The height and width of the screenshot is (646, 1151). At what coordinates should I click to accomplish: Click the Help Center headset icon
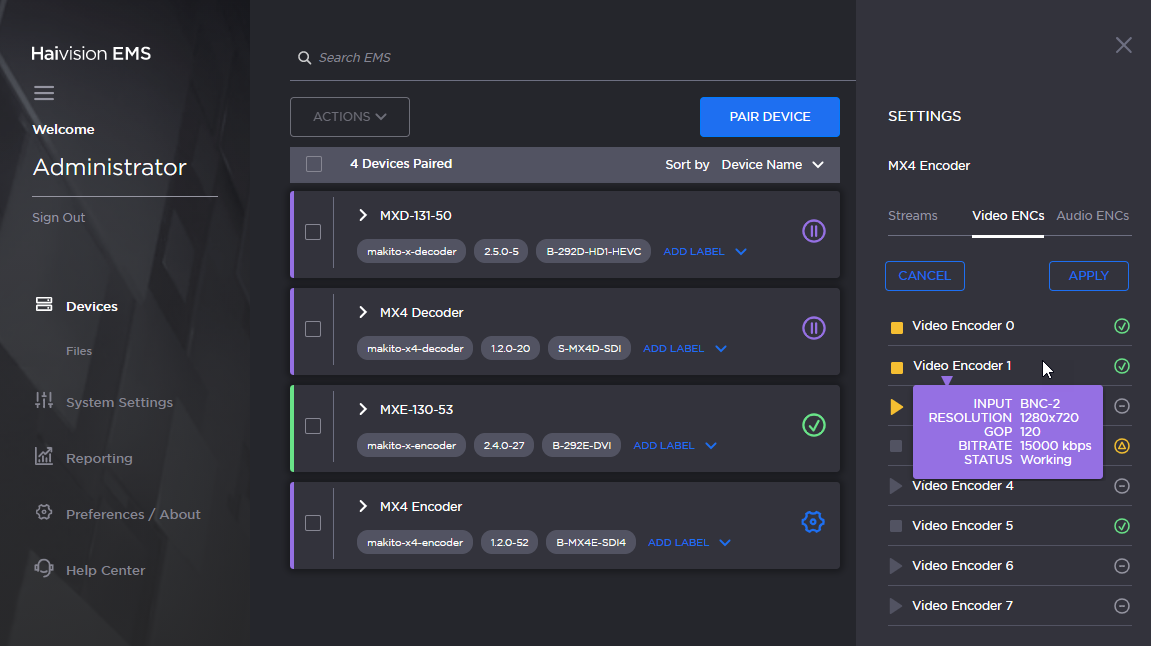[43, 569]
